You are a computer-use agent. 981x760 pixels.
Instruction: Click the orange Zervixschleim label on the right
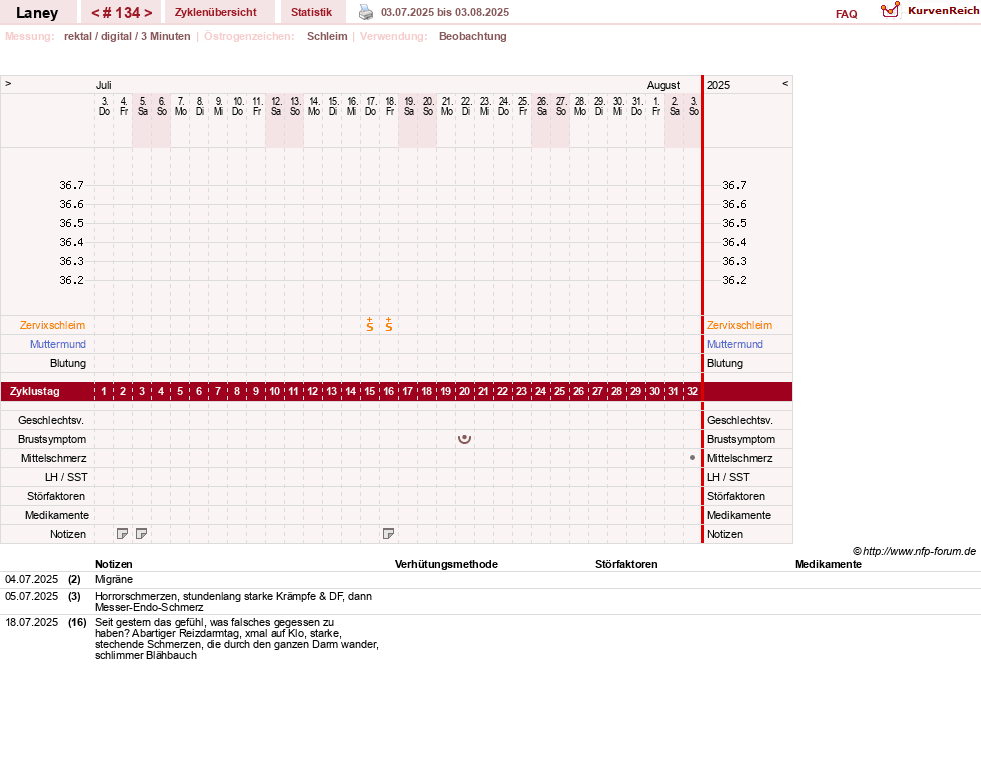[740, 325]
